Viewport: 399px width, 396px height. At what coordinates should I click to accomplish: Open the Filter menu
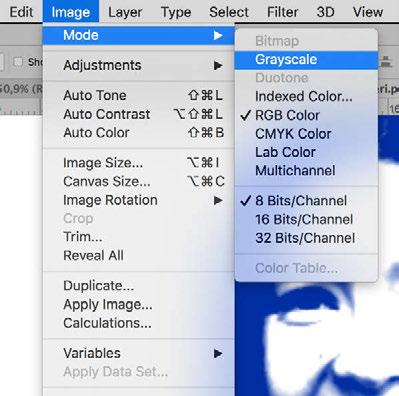click(282, 12)
